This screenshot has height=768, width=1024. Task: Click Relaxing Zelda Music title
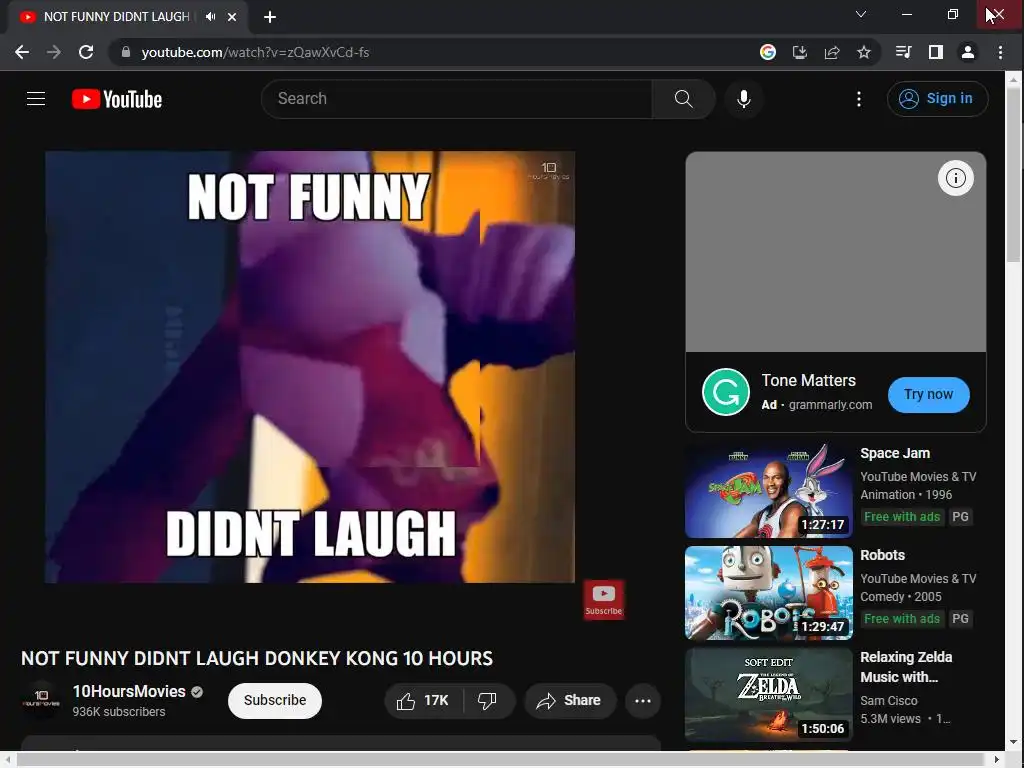906,667
